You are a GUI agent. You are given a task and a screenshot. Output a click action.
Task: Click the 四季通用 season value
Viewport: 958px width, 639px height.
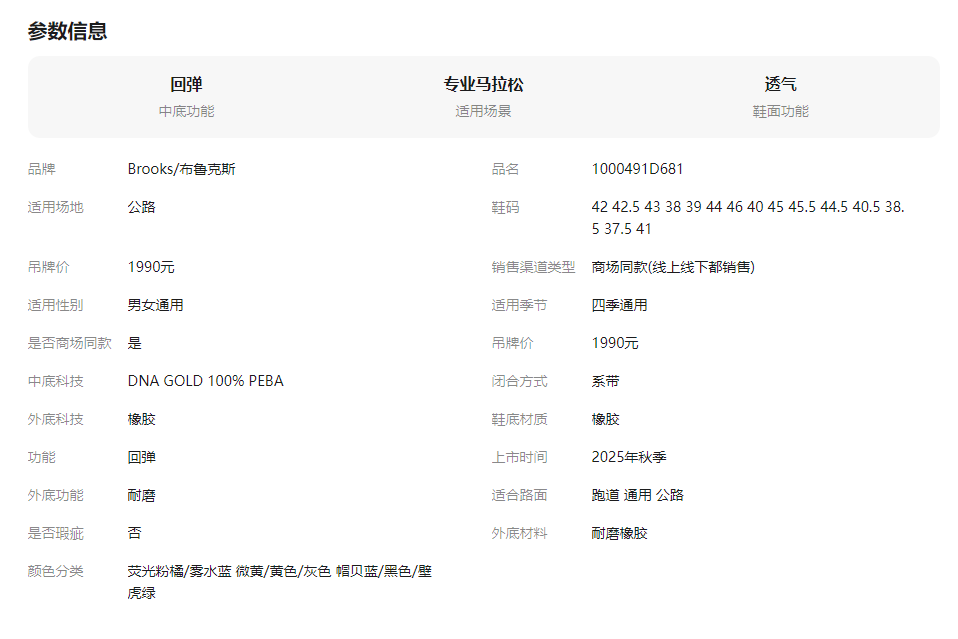pyautogui.click(x=619, y=305)
